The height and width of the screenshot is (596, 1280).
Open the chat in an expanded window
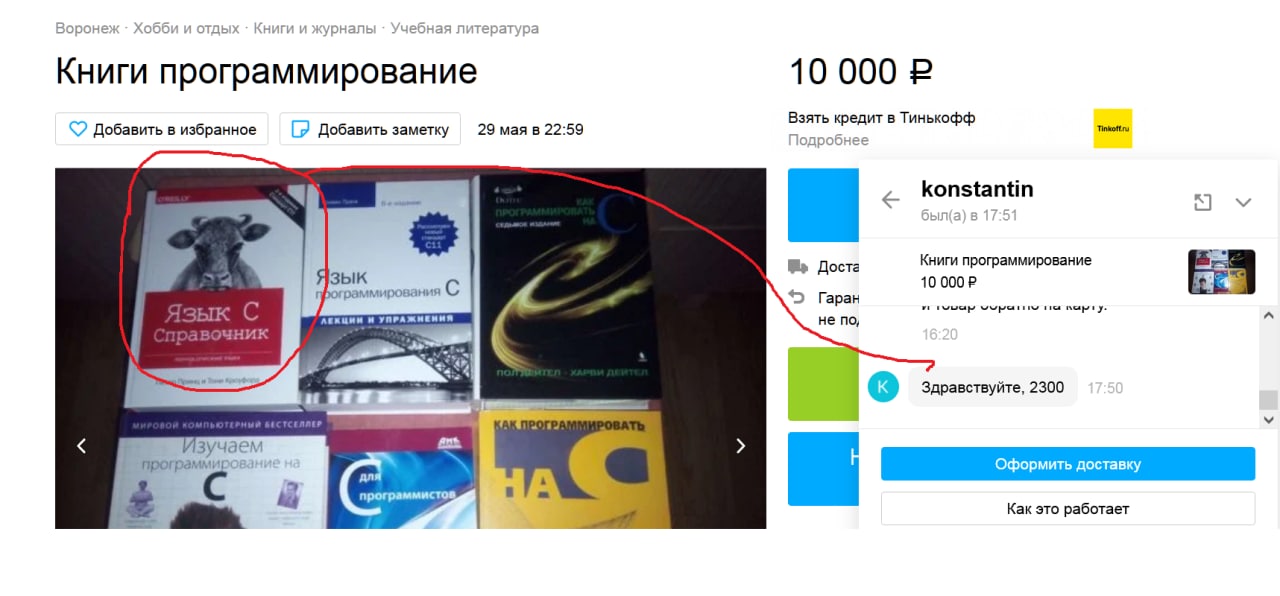[x=1203, y=202]
